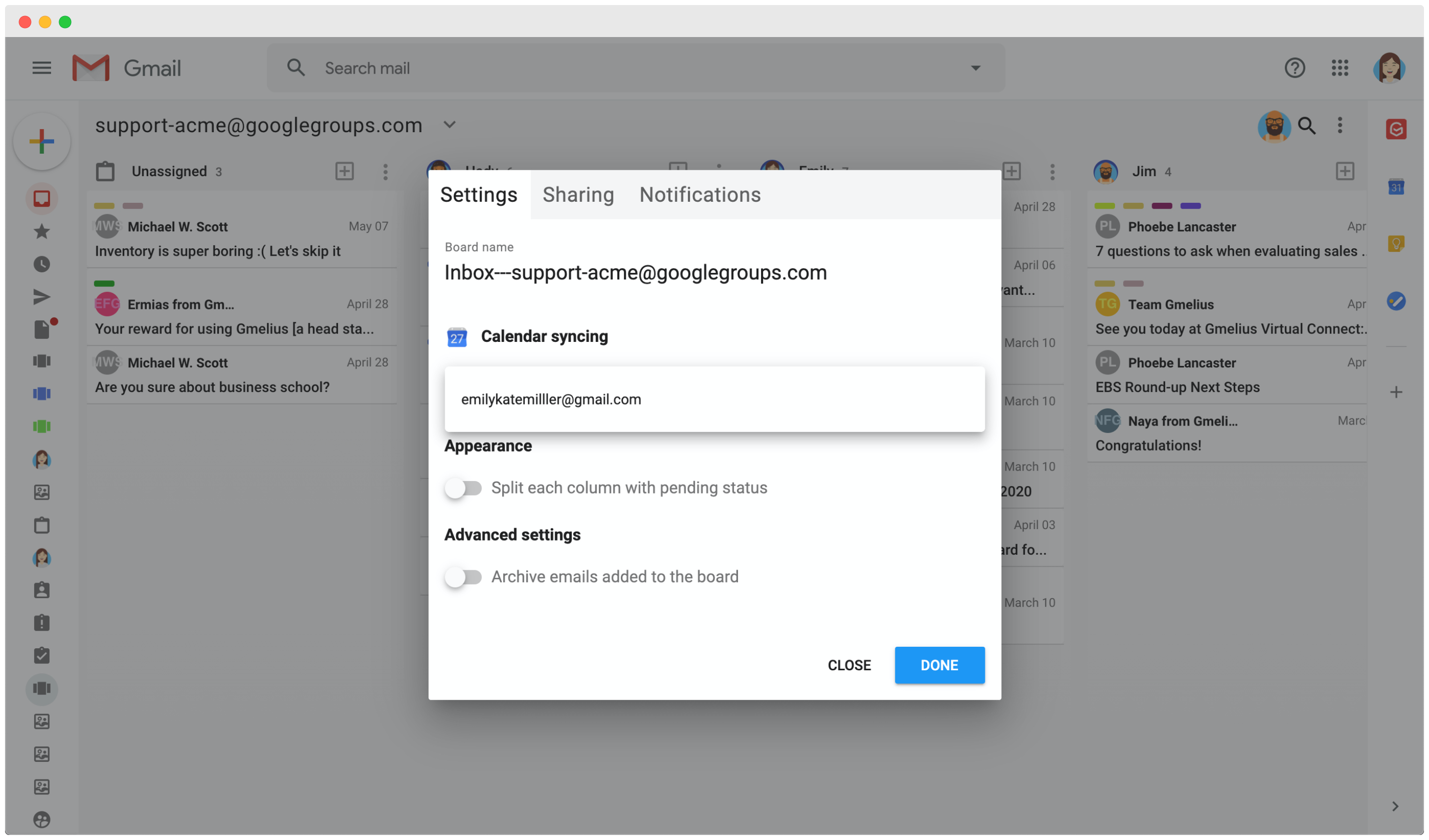The image size is (1429, 840).
Task: Click the bearded user avatar on the board header
Action: [1274, 126]
